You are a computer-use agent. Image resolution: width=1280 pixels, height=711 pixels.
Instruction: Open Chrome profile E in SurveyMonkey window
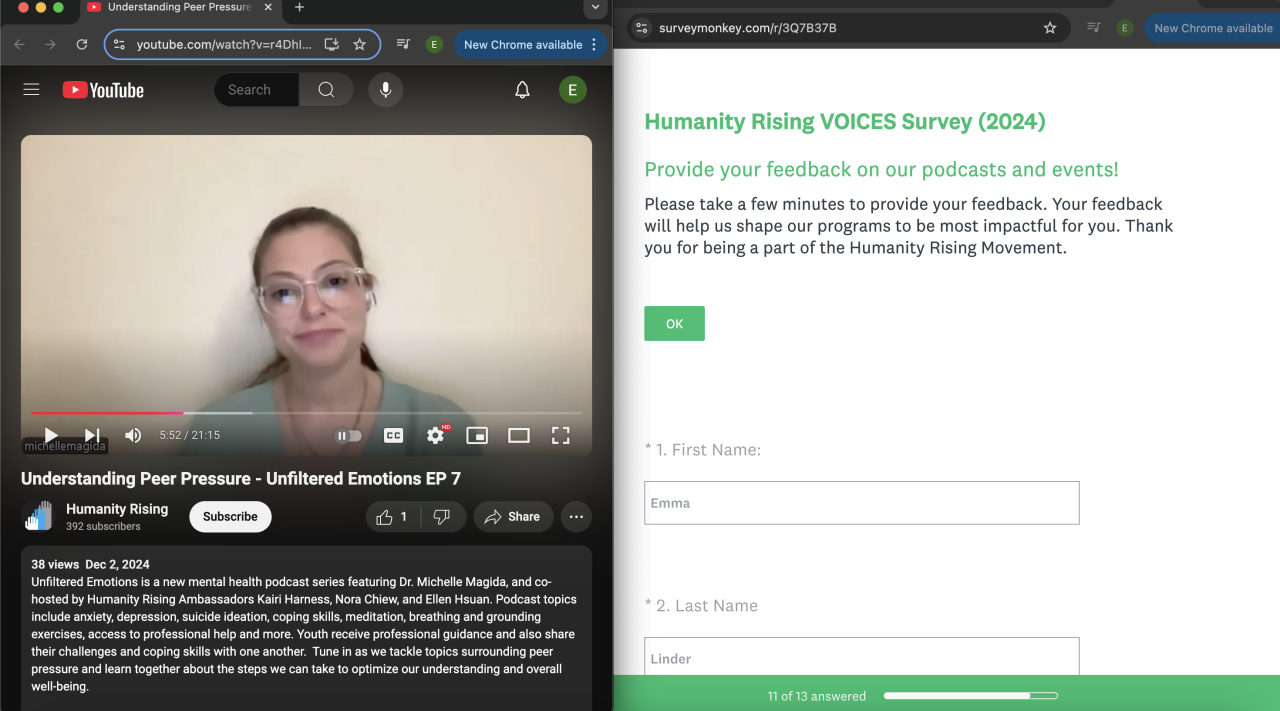click(1125, 28)
